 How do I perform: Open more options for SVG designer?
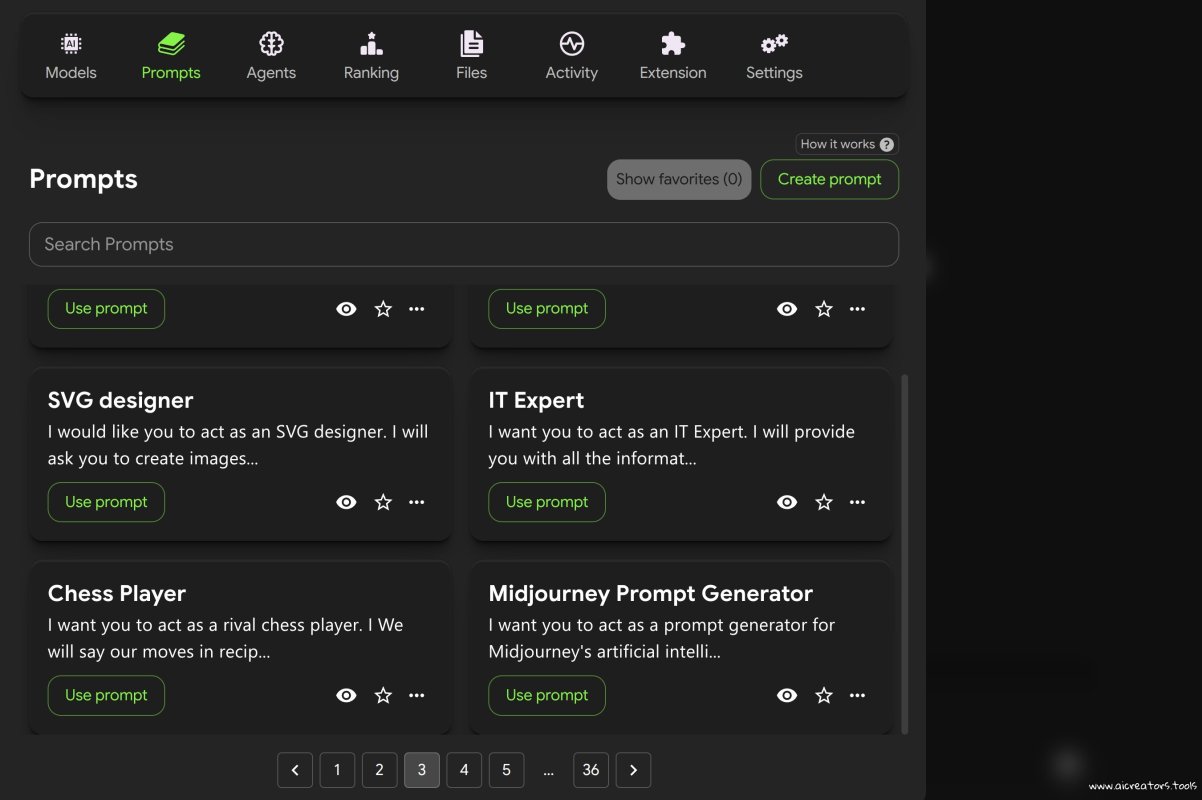tap(416, 502)
